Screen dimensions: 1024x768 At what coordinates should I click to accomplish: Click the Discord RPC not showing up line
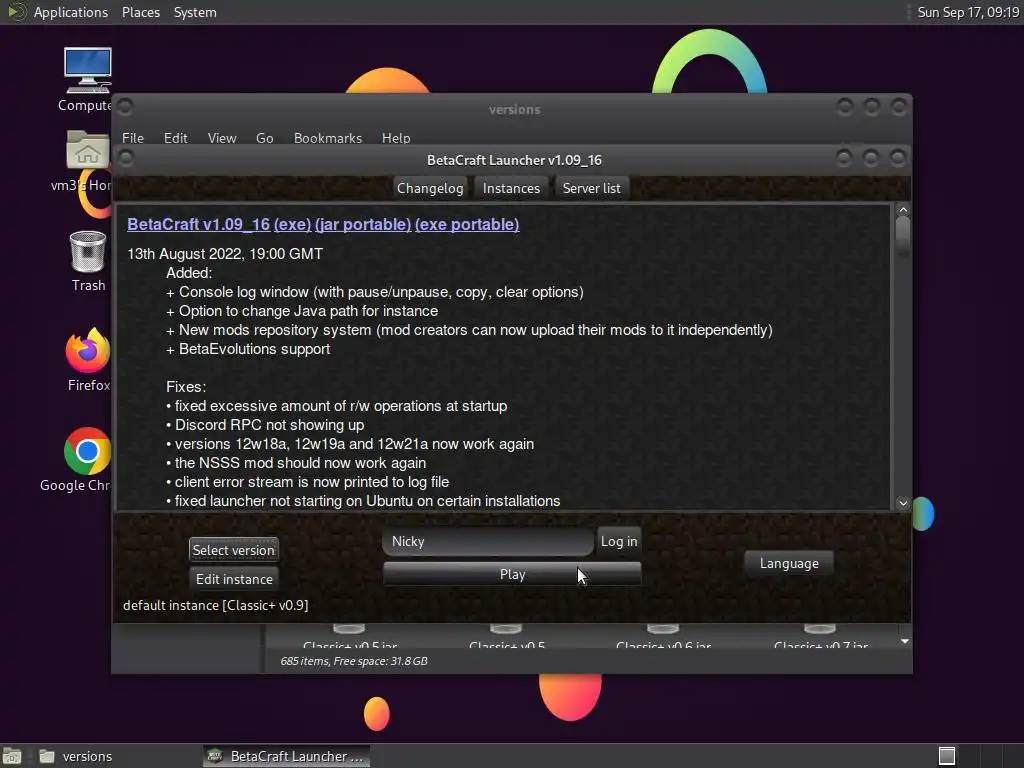[265, 425]
